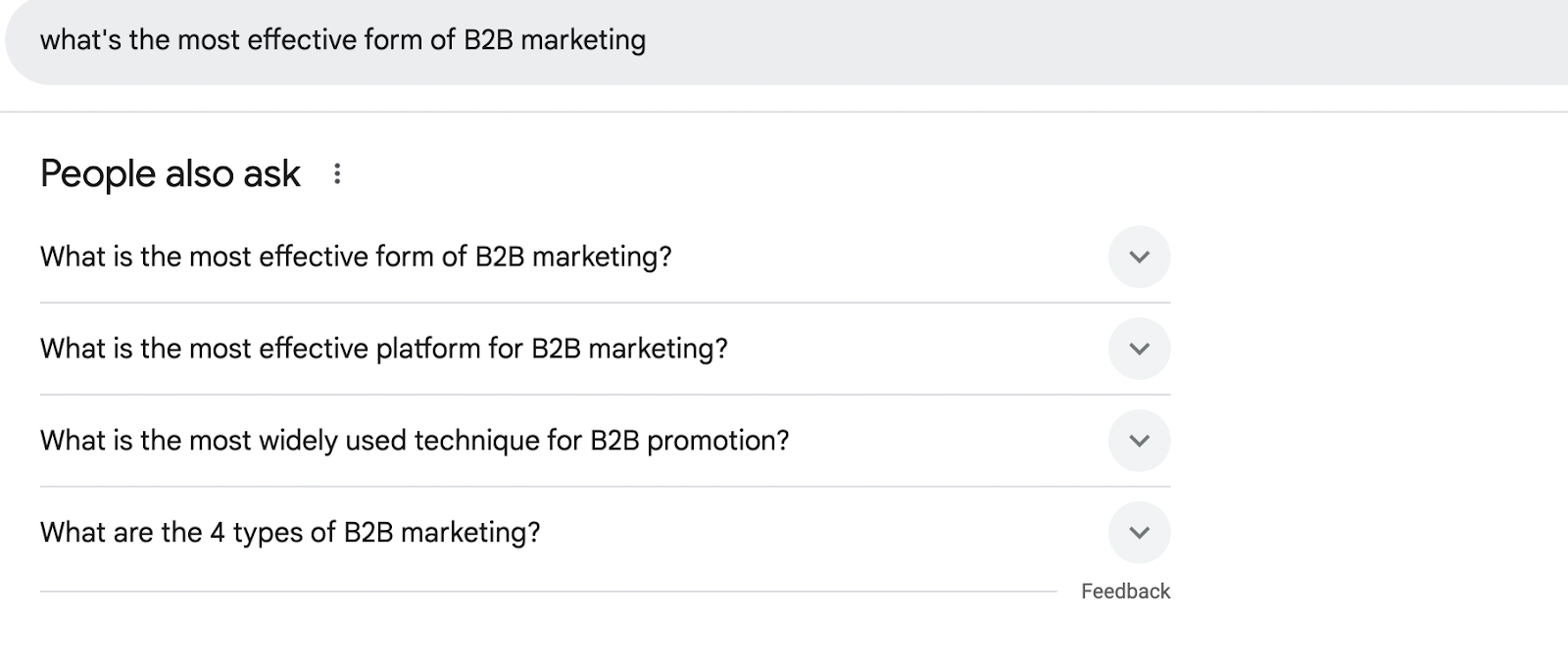This screenshot has width=1568, height=666.
Task: Click the Feedback link
Action: coord(1125,592)
